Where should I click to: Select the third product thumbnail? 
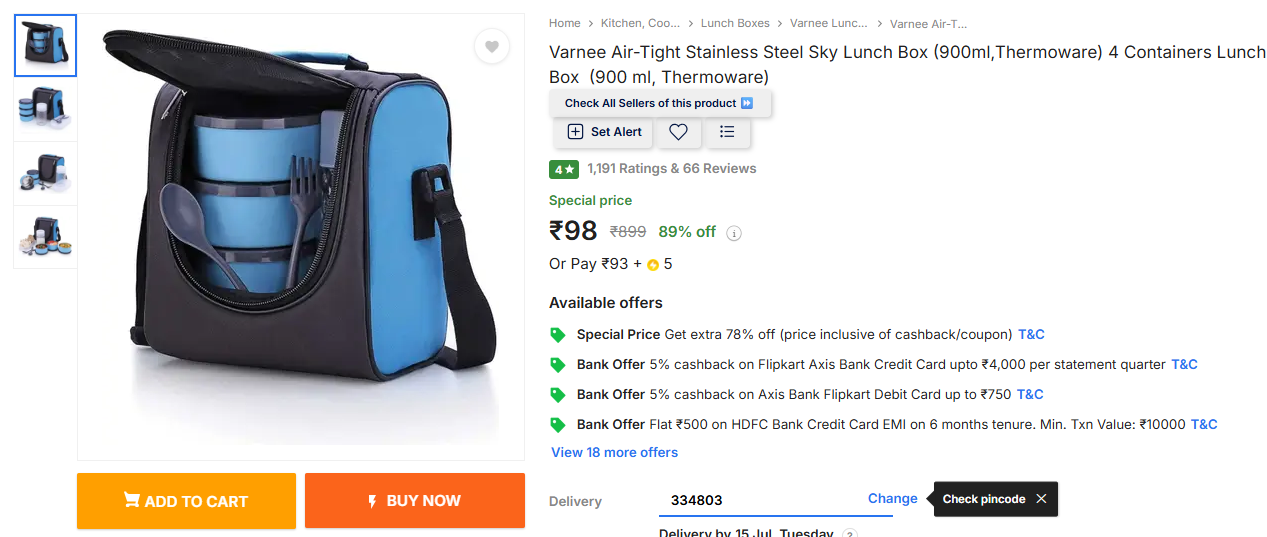[x=45, y=173]
